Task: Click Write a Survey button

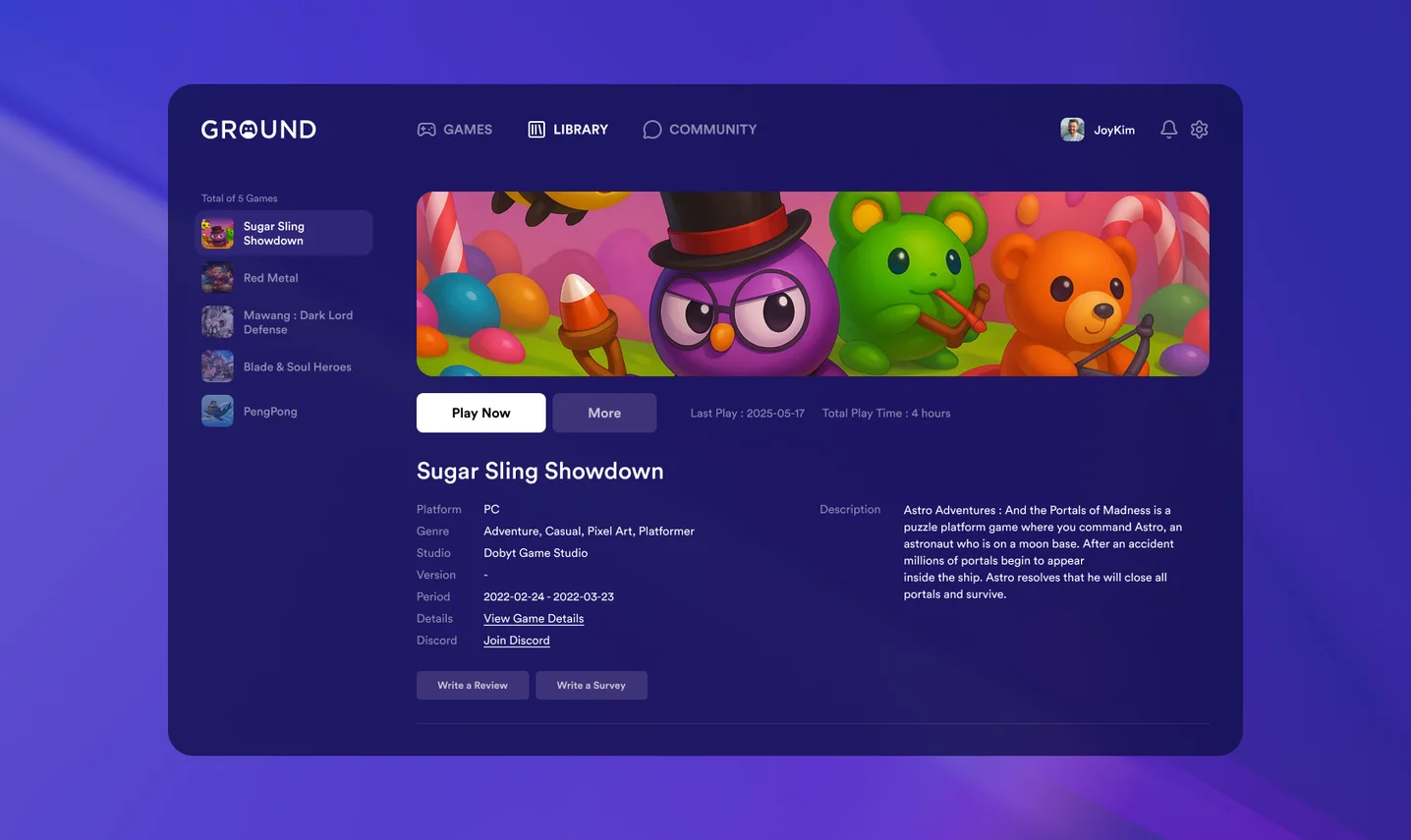Action: click(x=592, y=686)
